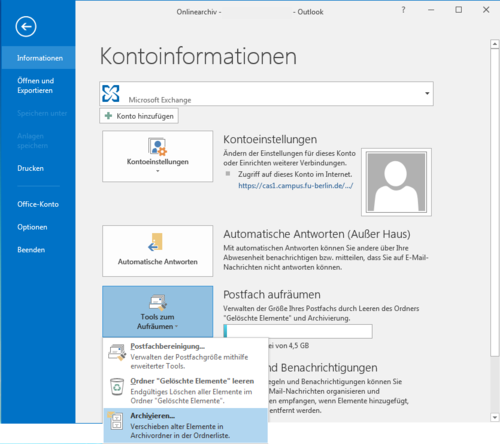Maximize the Outlook window

459,10
